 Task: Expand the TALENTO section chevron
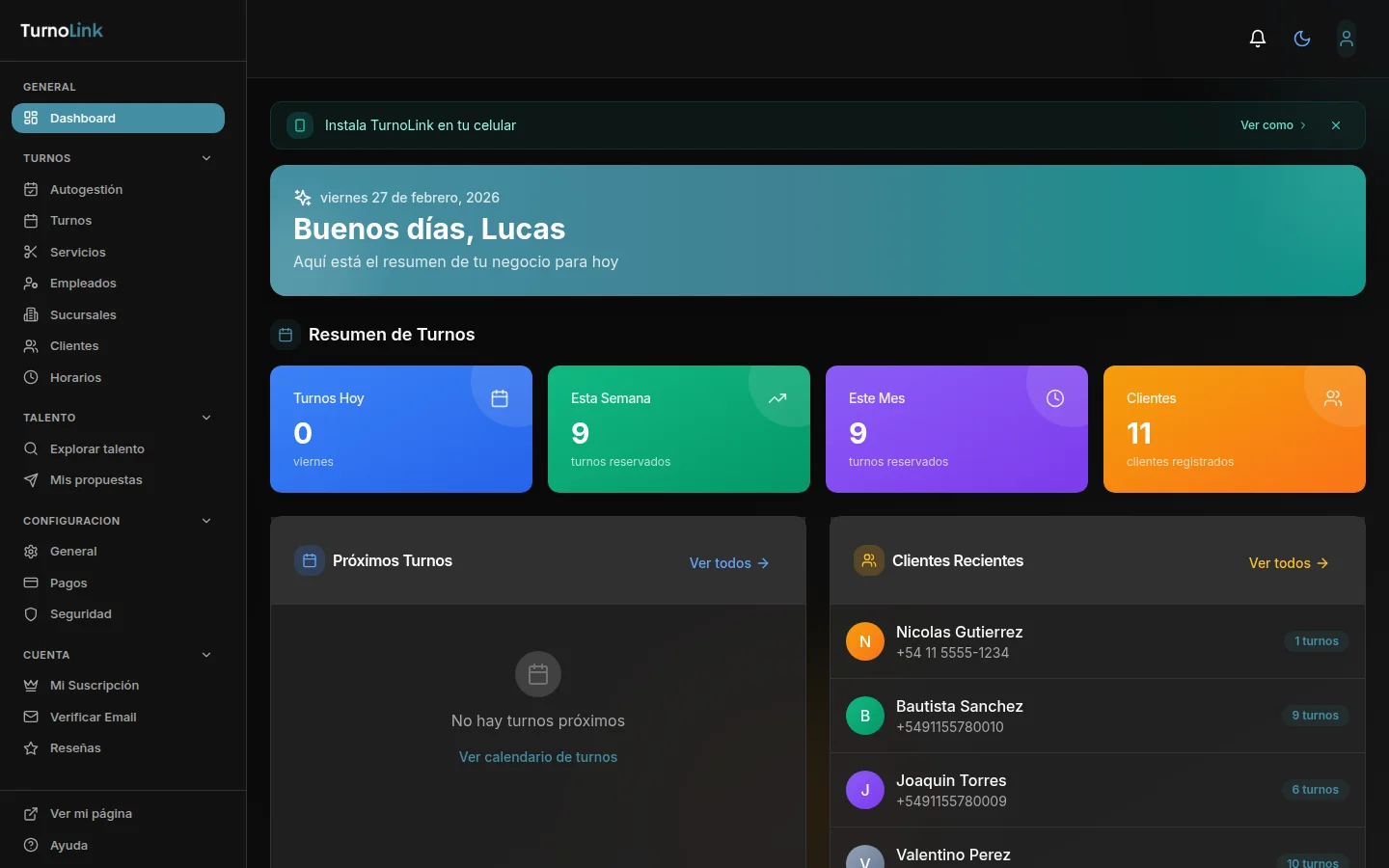(x=206, y=418)
